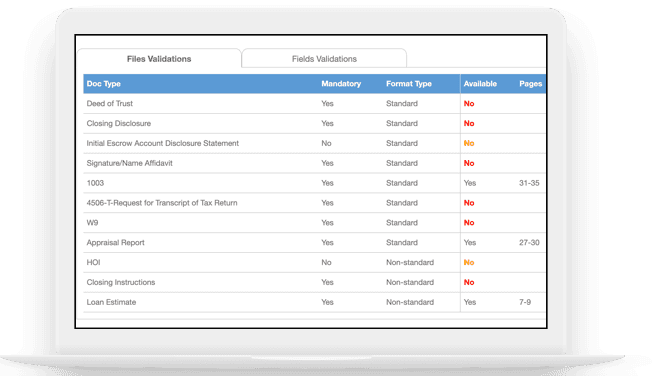Select the Appraisal Report row
This screenshot has height=376, width=656.
[x=315, y=243]
